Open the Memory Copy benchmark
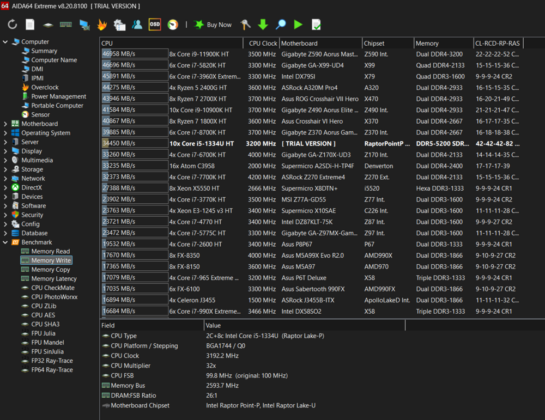 click(50, 269)
